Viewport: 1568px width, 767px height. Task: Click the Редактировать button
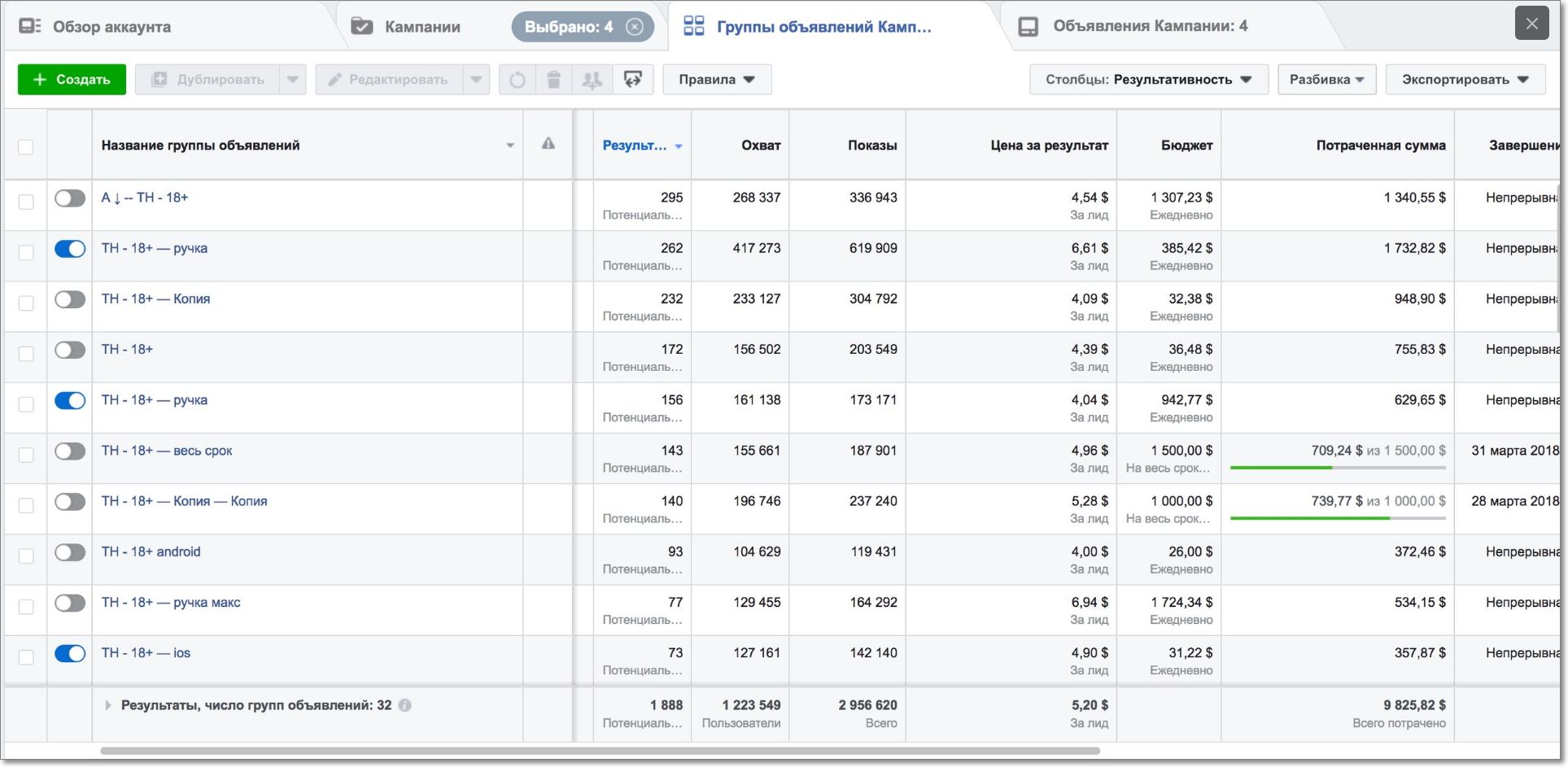(x=389, y=80)
